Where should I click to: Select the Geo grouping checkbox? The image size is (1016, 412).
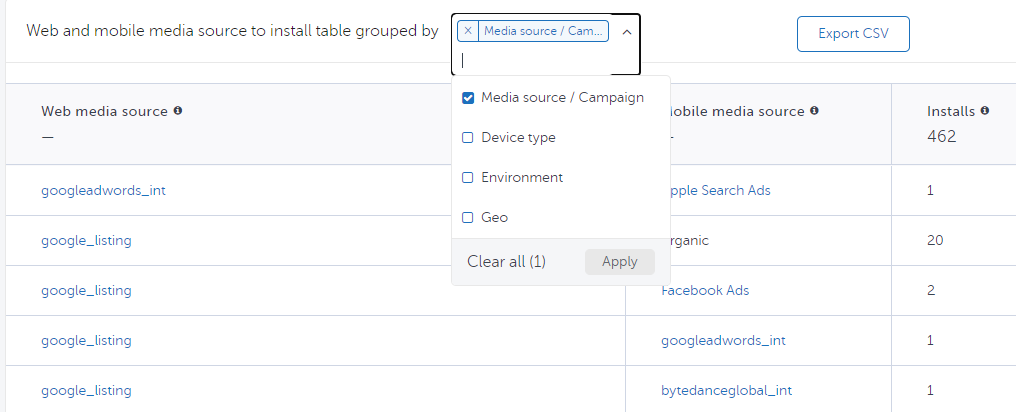click(x=468, y=218)
